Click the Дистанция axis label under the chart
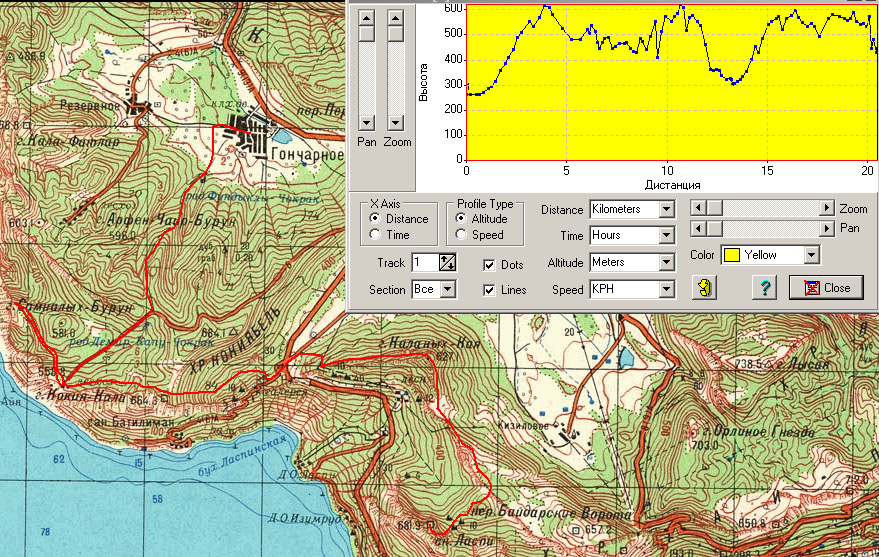 672,184
